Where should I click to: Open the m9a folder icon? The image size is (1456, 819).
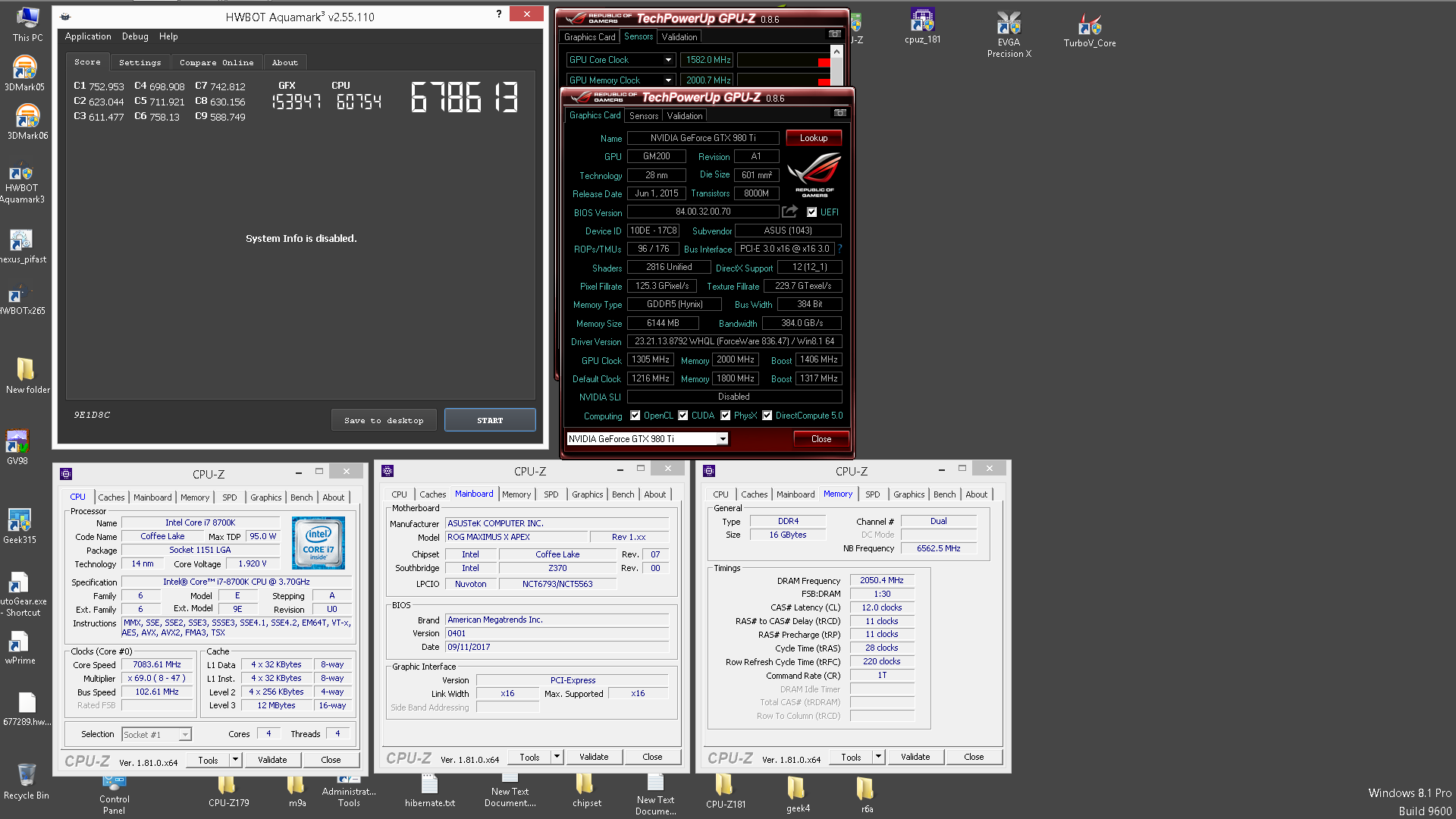click(297, 792)
